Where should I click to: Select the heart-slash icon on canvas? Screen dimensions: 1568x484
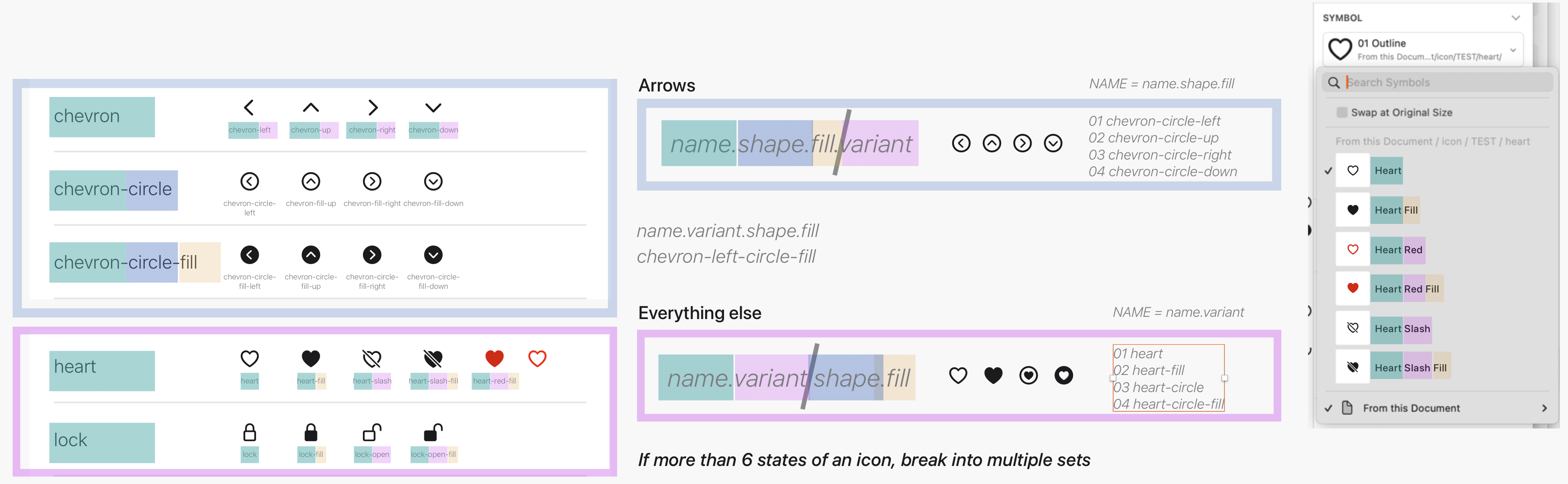pos(372,359)
